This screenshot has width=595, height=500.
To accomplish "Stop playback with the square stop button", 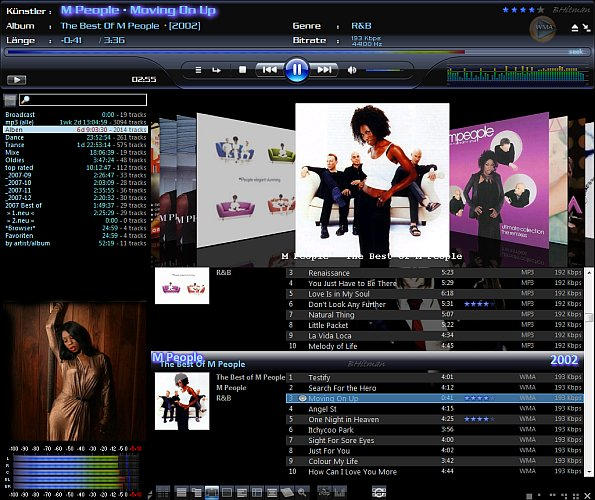I will coord(242,70).
